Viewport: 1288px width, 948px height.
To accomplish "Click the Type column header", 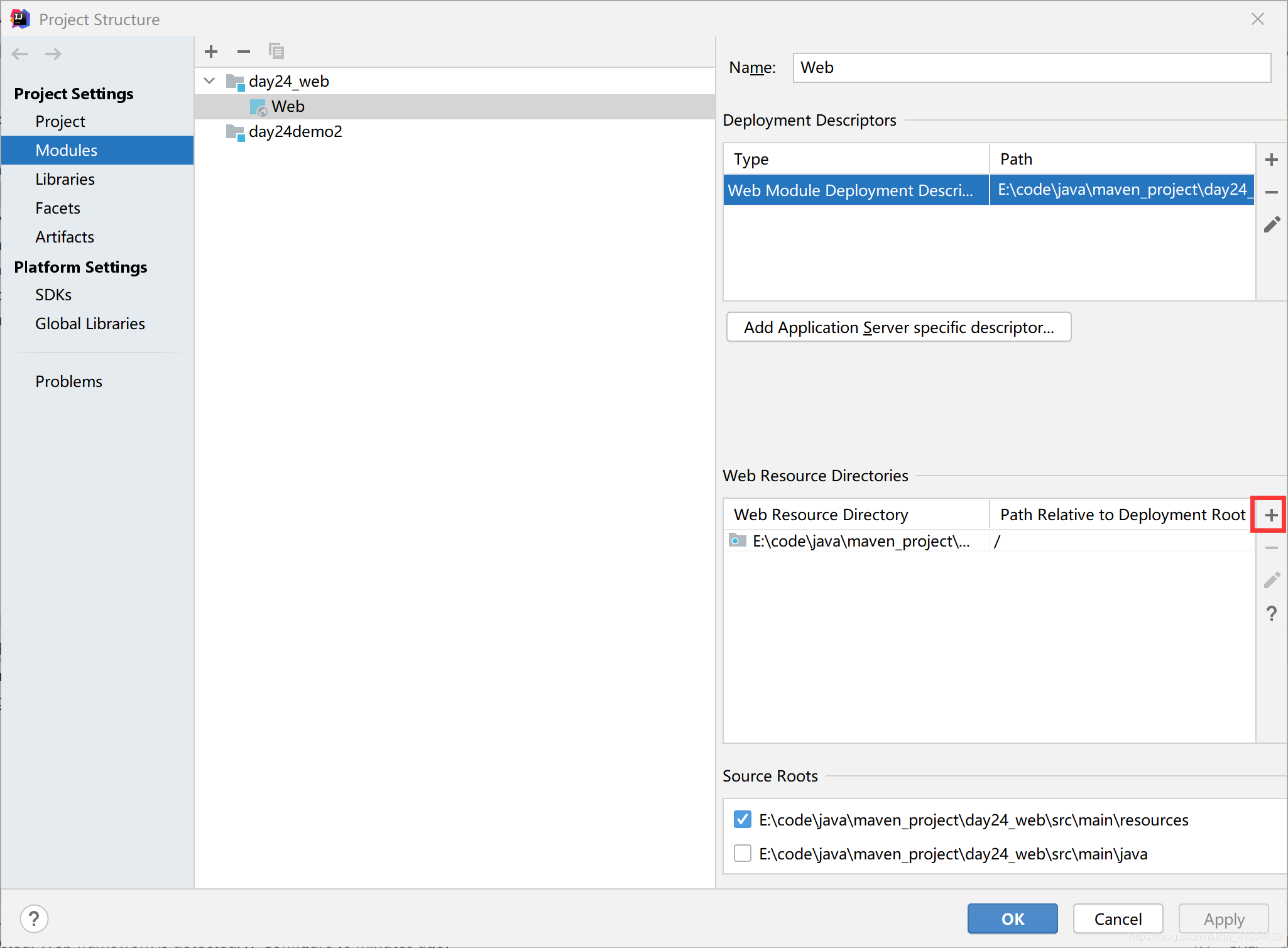I will 856,159.
